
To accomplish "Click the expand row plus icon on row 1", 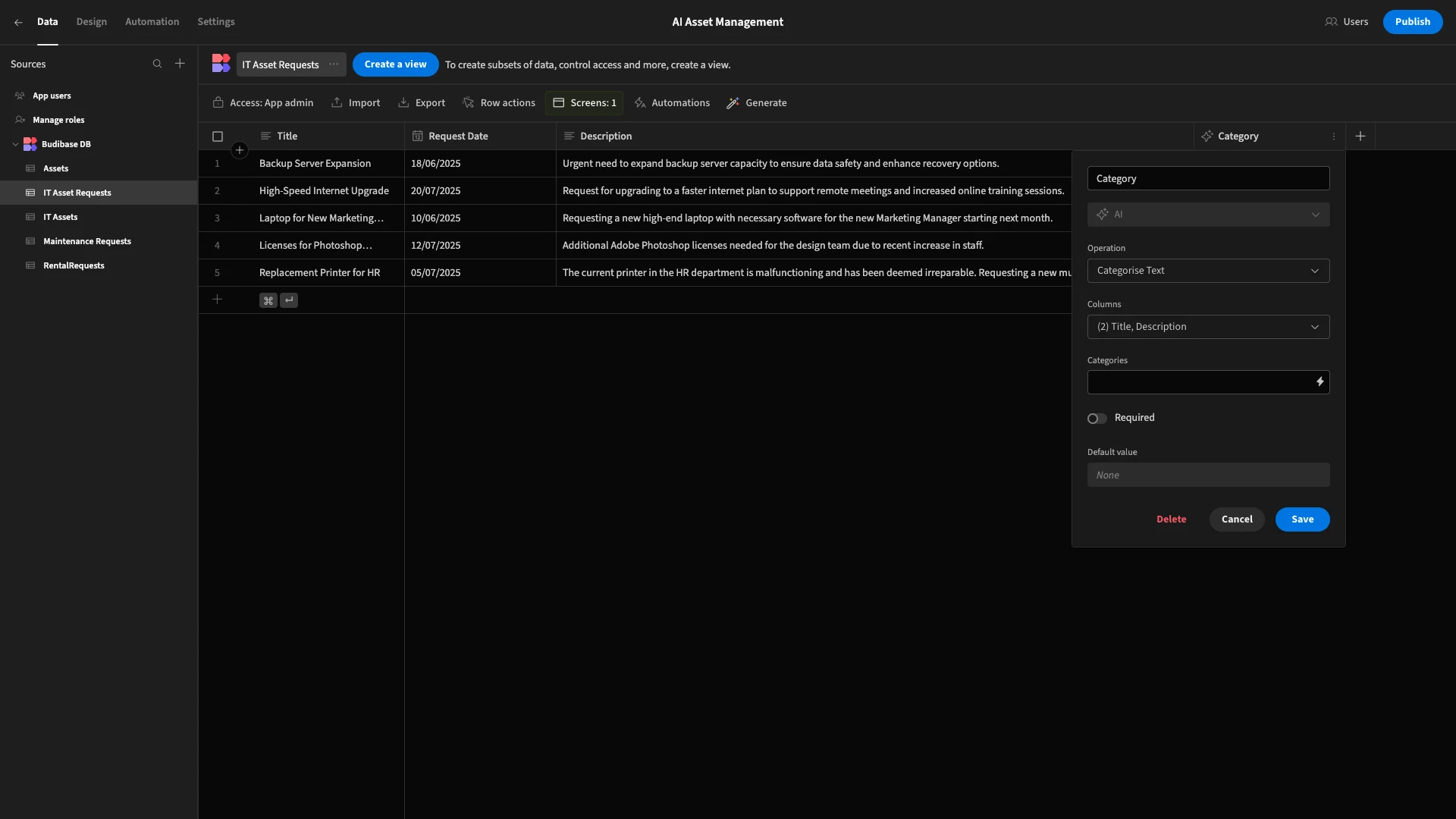I will (240, 150).
